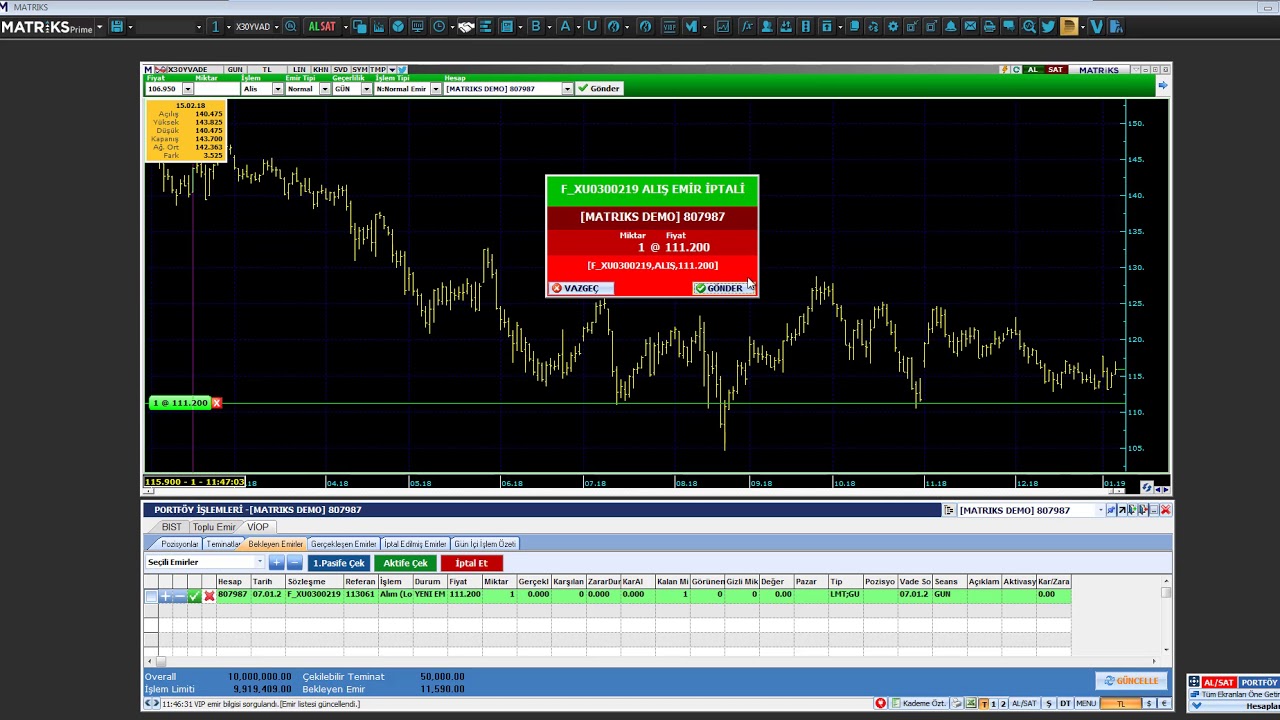Toggle the LIN button in chart header

tap(299, 70)
